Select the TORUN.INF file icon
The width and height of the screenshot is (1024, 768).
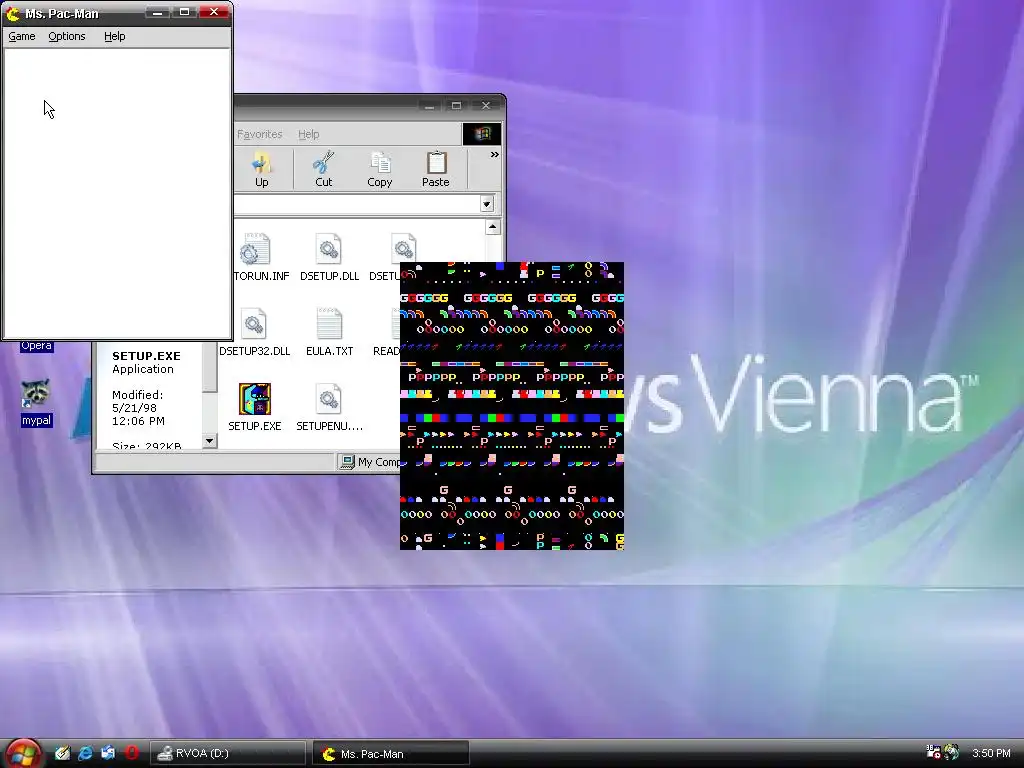pyautogui.click(x=255, y=249)
